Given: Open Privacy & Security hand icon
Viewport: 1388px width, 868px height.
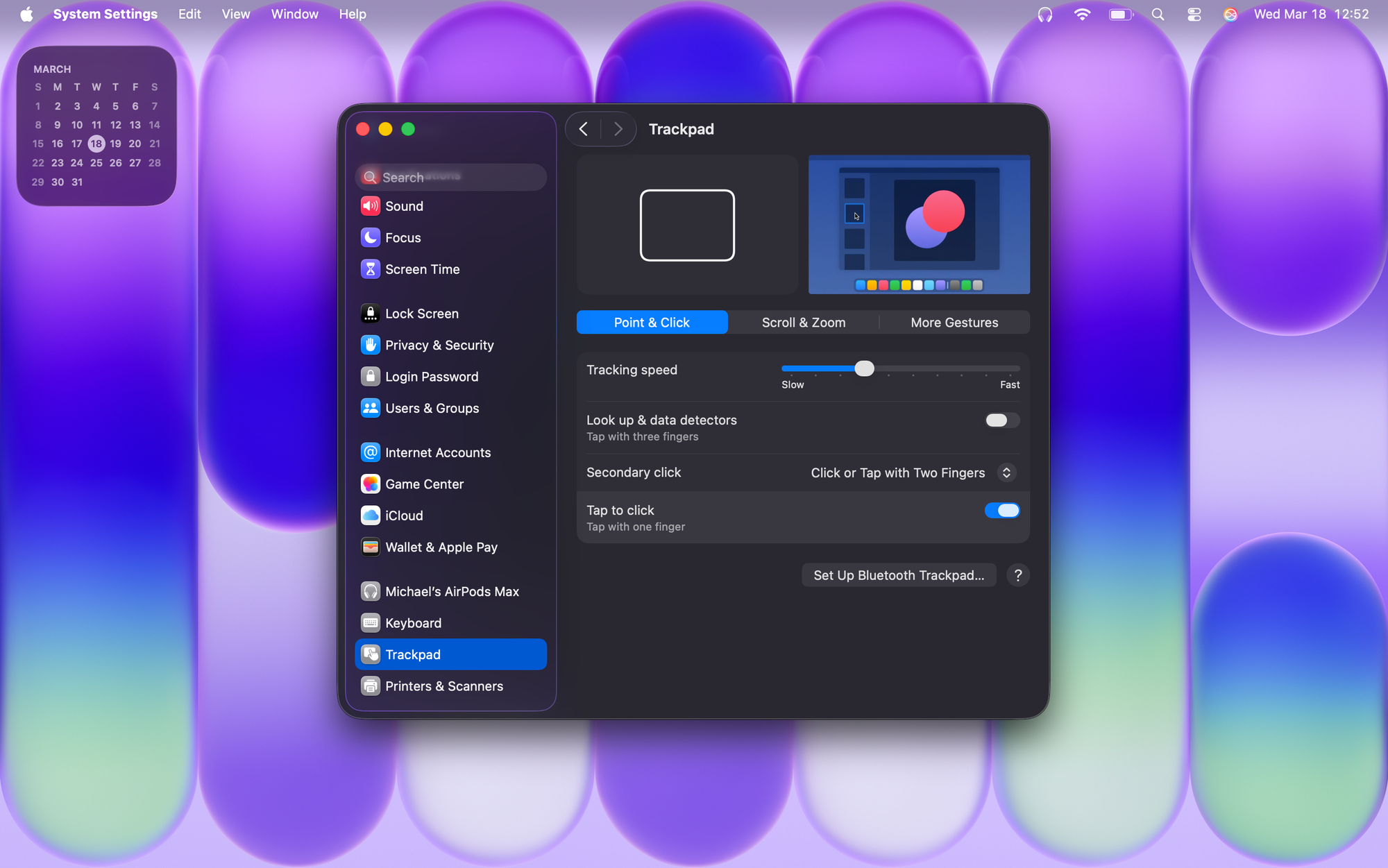Looking at the screenshot, I should point(370,345).
